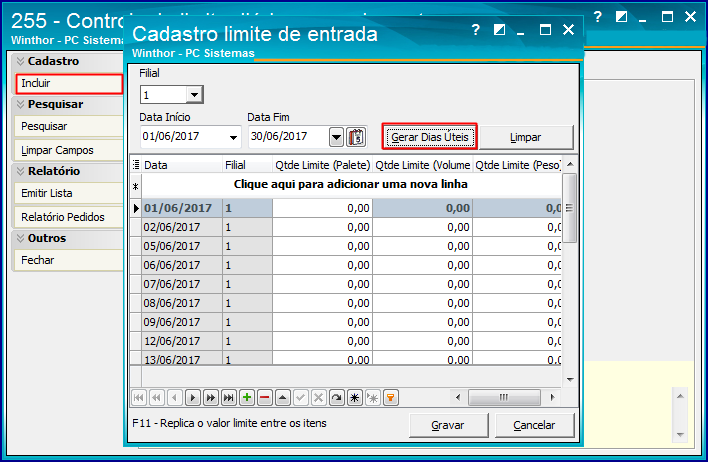Screen dimensions: 708x462
Task: Click Emitir Lista in the sidebar
Action: [69, 193]
